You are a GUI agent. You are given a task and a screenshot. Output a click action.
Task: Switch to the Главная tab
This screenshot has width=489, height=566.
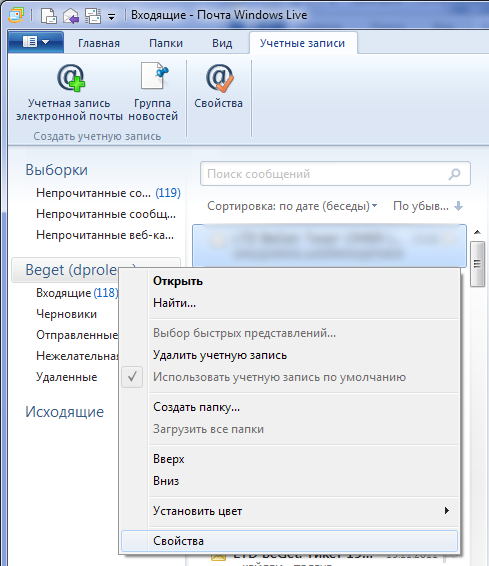pos(99,43)
